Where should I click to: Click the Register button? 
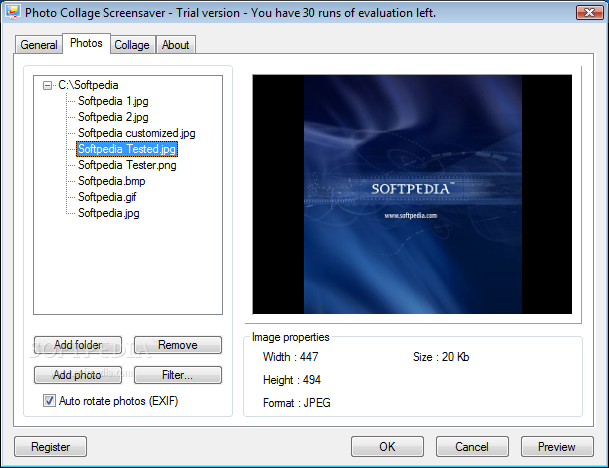coord(50,447)
